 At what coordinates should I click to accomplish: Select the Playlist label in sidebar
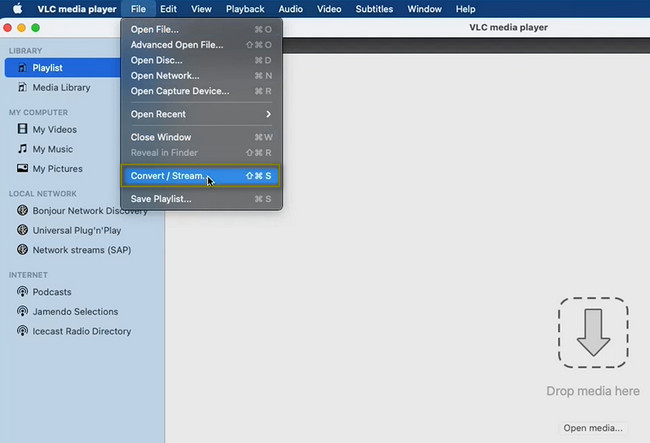(x=48, y=68)
